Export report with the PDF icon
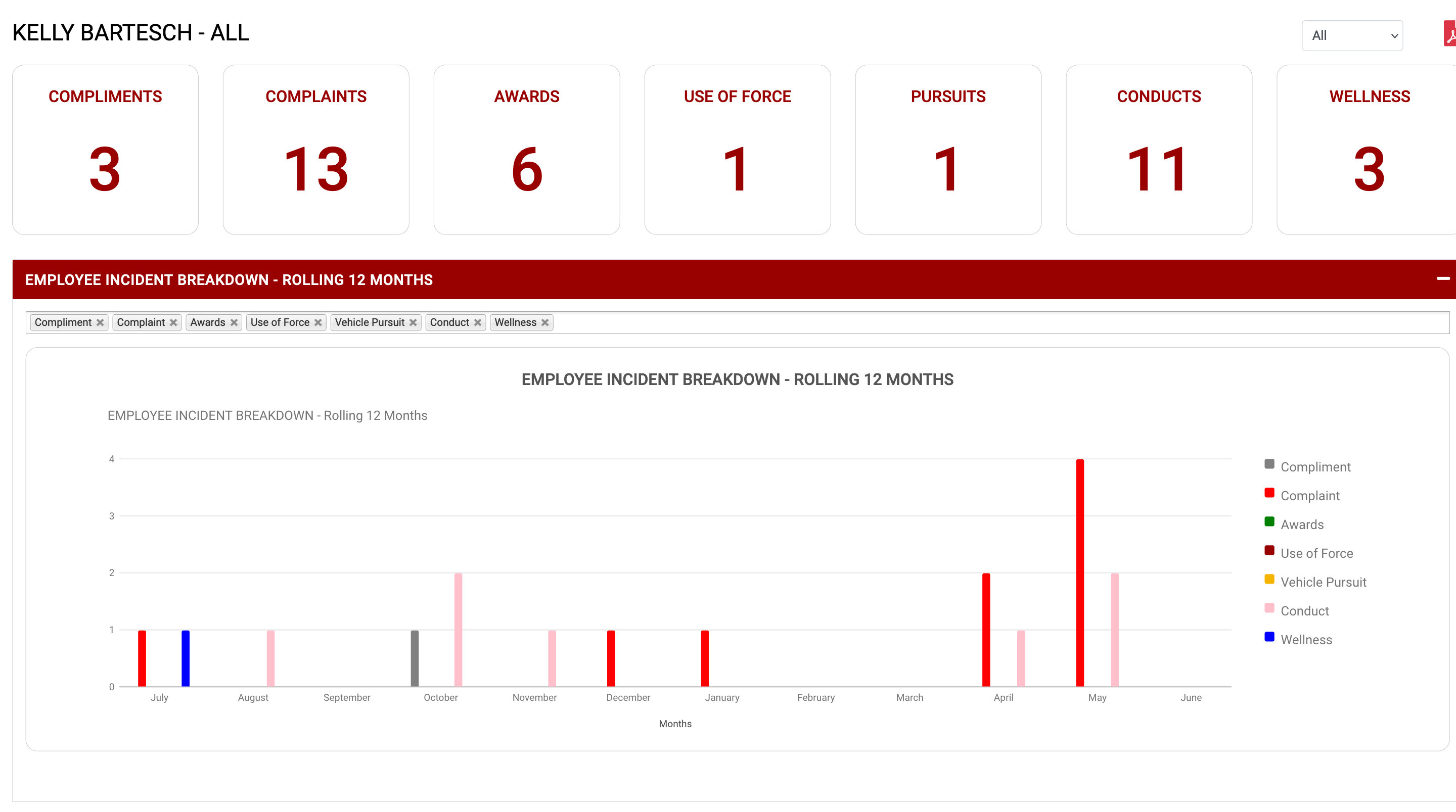The width and height of the screenshot is (1456, 812). pos(1450,34)
